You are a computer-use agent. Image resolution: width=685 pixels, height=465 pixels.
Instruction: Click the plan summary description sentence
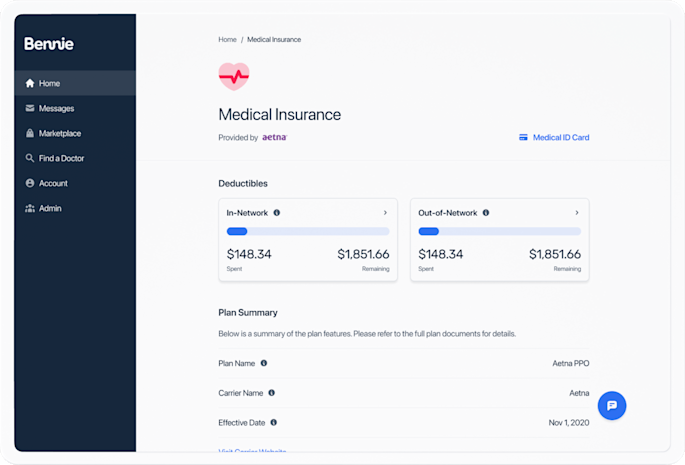(x=367, y=334)
